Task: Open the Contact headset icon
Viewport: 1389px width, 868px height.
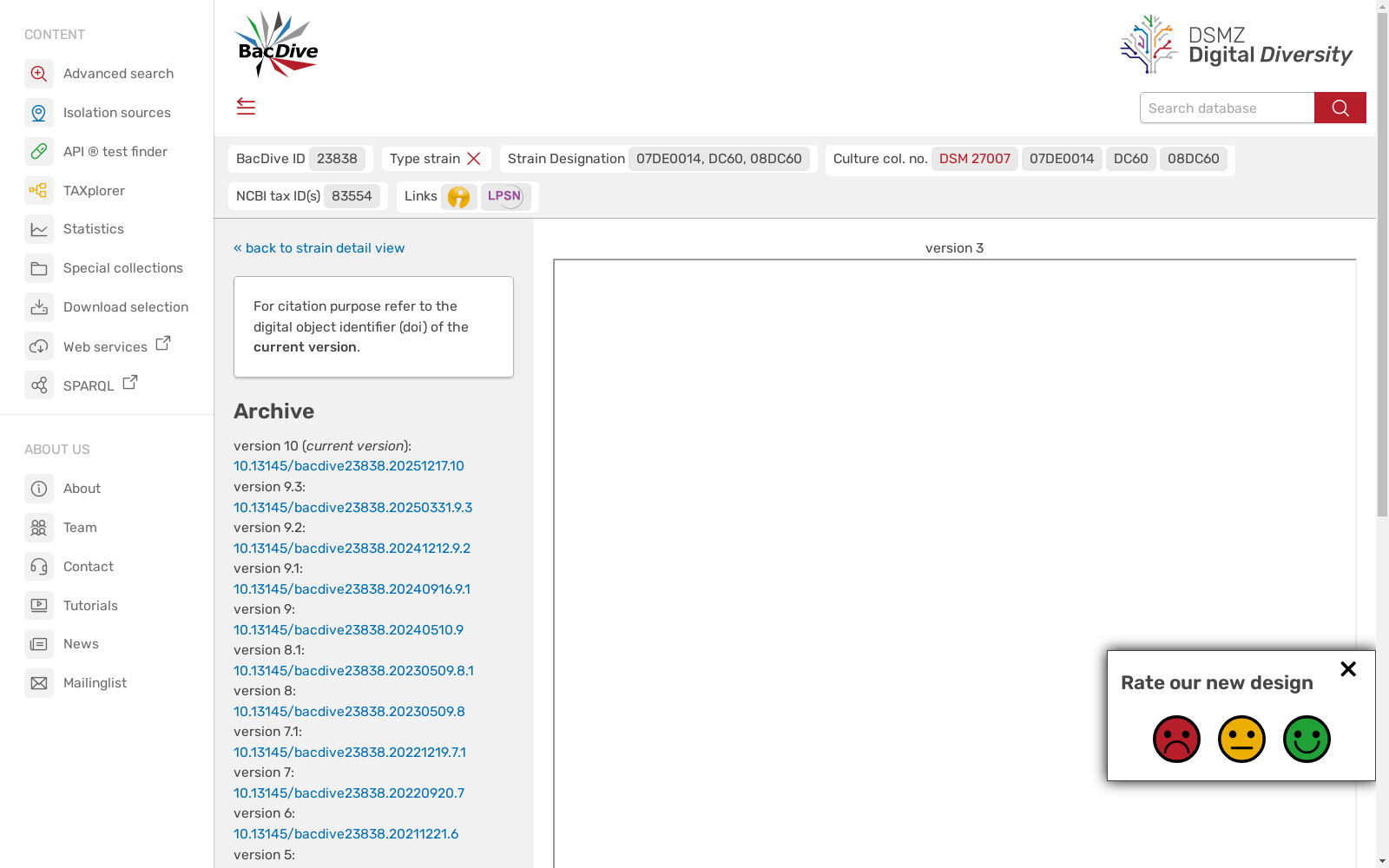Action: coord(39,567)
